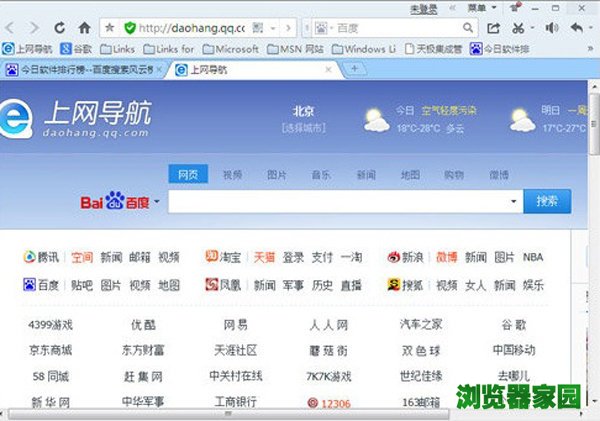Click inside the Baidu search input field
Screen dimensions: 600x421
(x=340, y=201)
